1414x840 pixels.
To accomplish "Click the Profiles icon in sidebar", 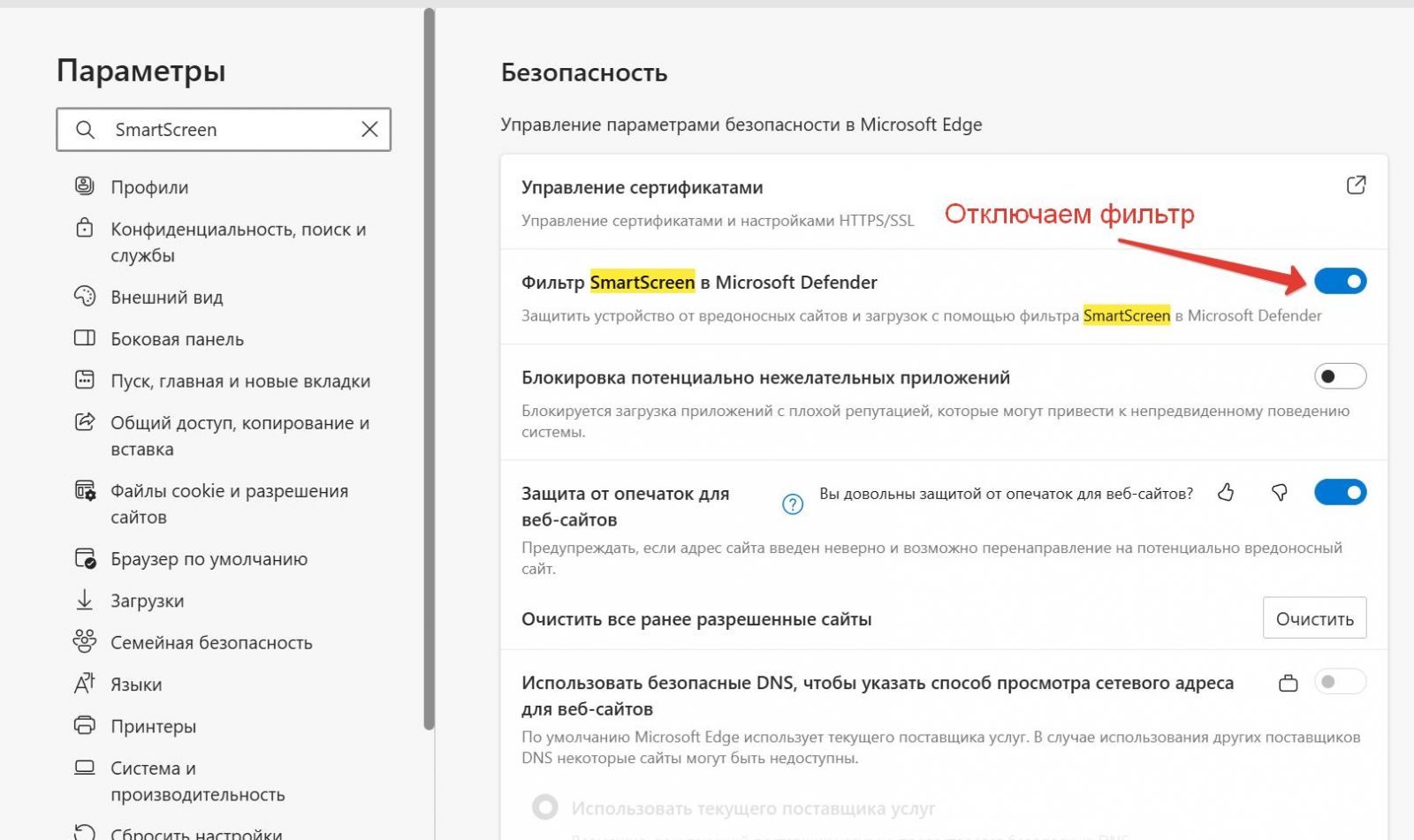I will click(84, 186).
